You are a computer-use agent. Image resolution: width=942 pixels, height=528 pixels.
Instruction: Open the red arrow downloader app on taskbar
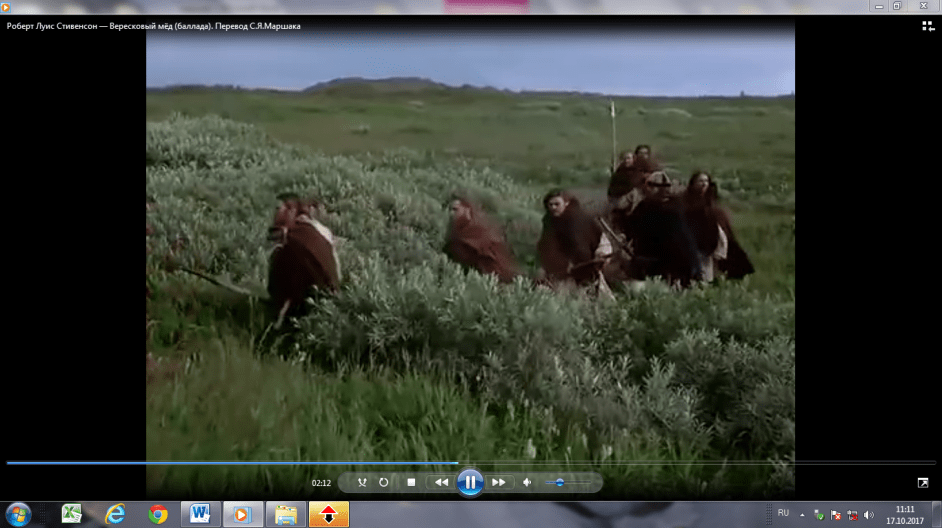point(329,514)
